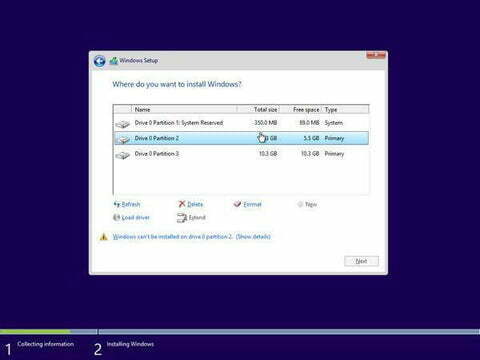Click the System type cell
The width and height of the screenshot is (480, 360).
click(334, 123)
